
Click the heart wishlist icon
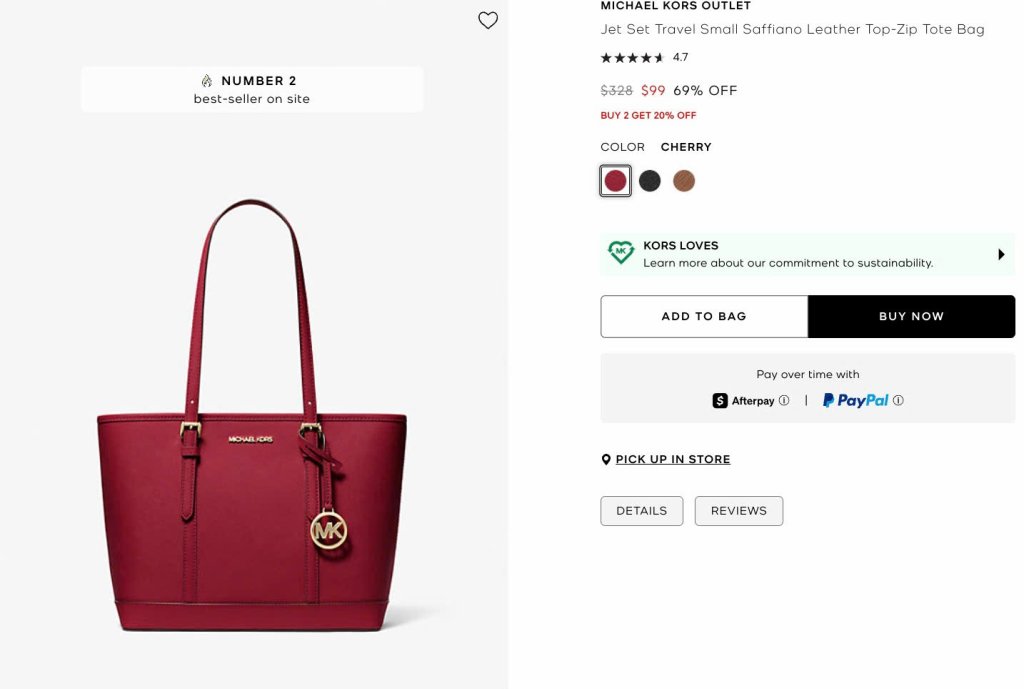(488, 20)
